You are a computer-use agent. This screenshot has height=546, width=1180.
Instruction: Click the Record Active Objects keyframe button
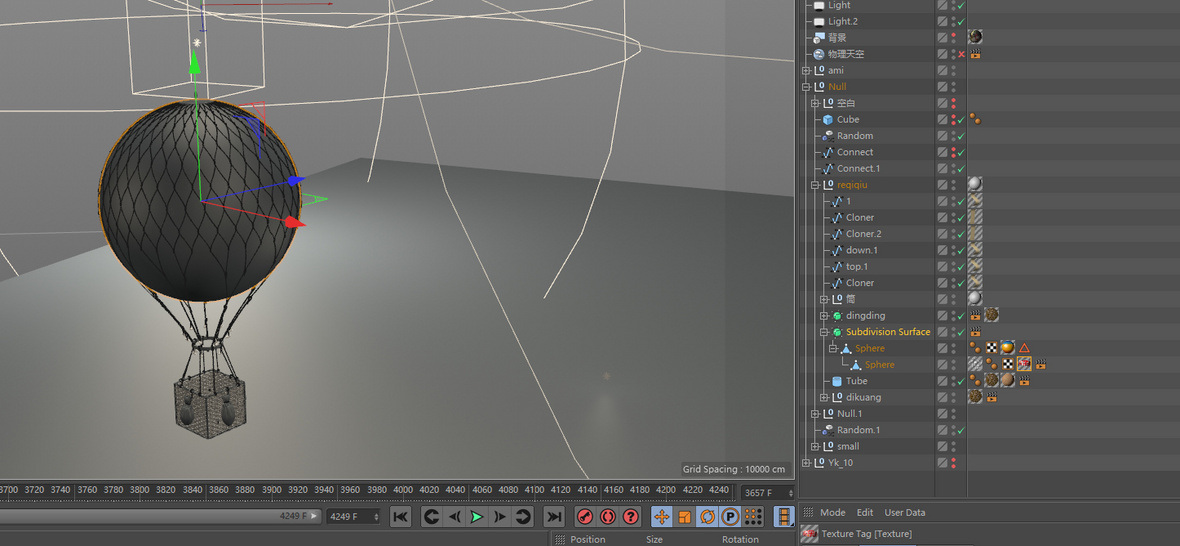585,516
